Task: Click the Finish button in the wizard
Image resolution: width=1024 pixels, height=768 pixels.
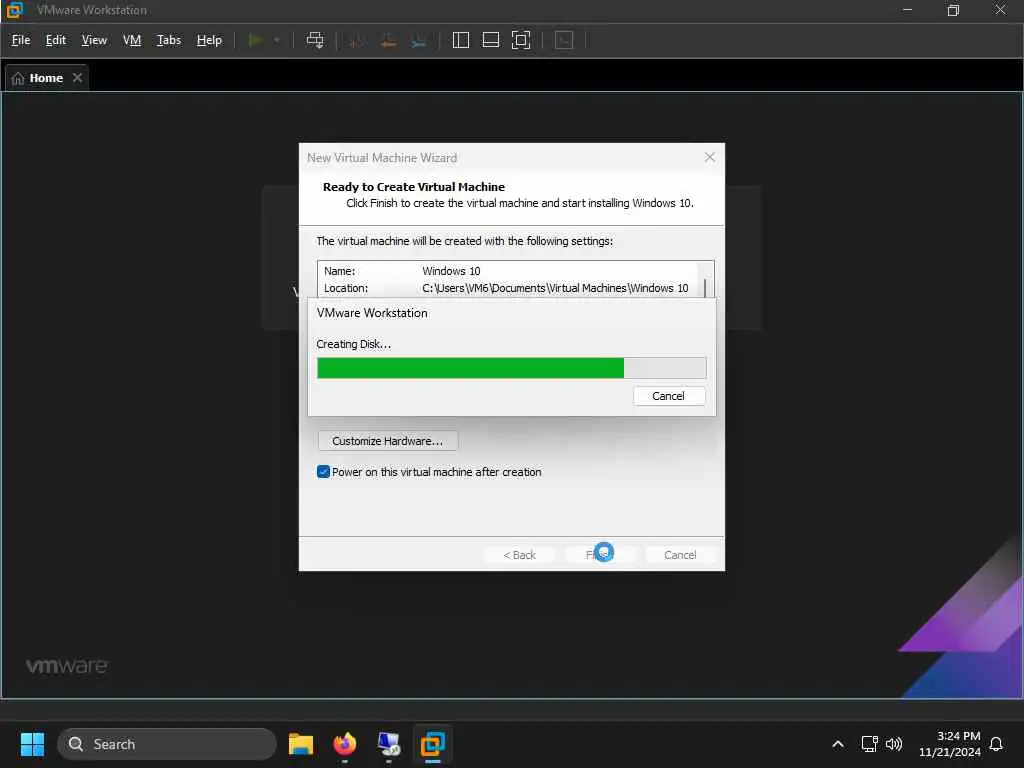Action: pos(600,554)
